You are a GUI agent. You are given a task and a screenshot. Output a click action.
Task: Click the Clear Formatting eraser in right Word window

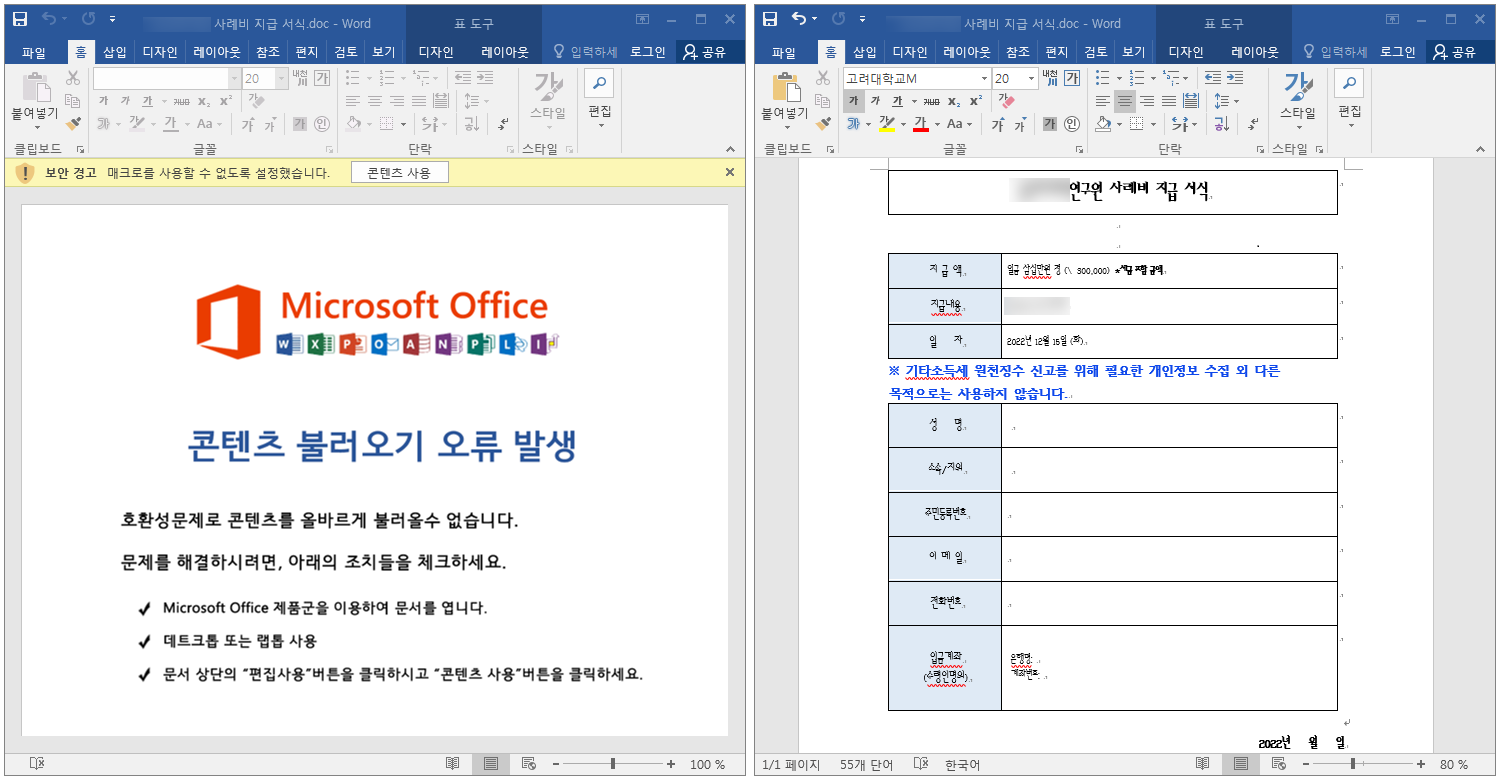pyautogui.click(x=1007, y=101)
